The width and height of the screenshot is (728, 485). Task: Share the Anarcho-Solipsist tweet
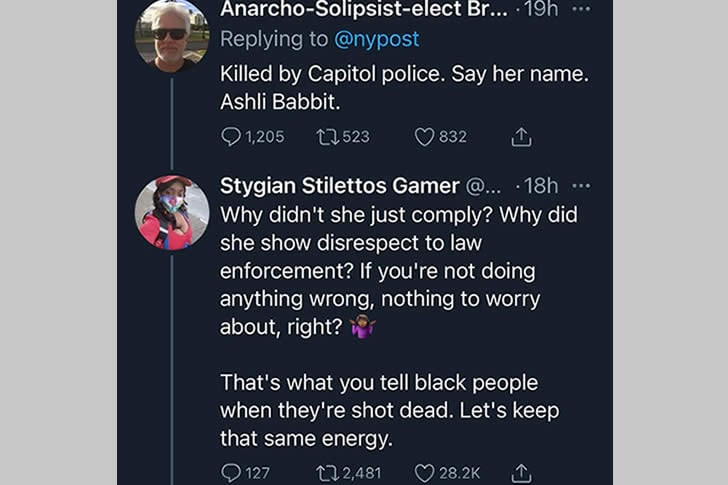click(521, 137)
